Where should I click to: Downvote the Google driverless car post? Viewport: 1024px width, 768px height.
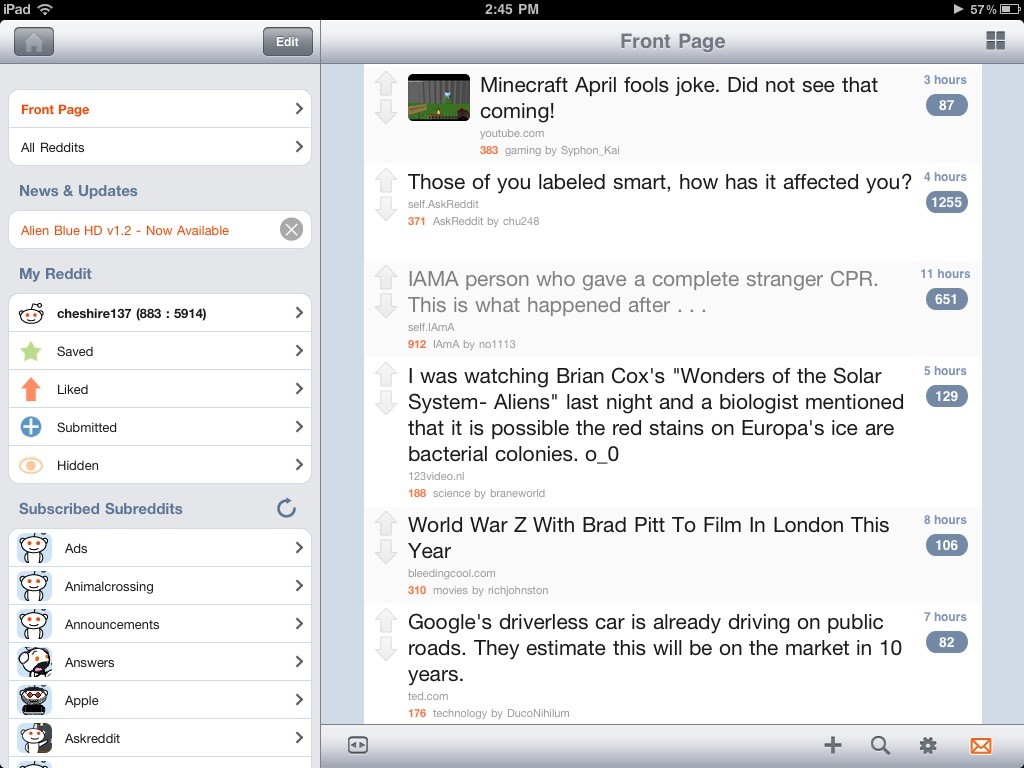(386, 648)
